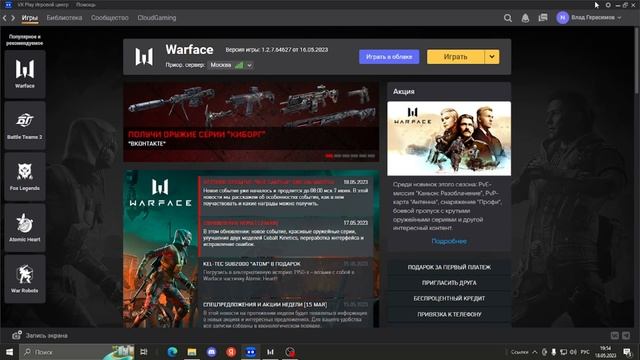Switch to the Библиотека tab
The width and height of the screenshot is (640, 360).
64,18
